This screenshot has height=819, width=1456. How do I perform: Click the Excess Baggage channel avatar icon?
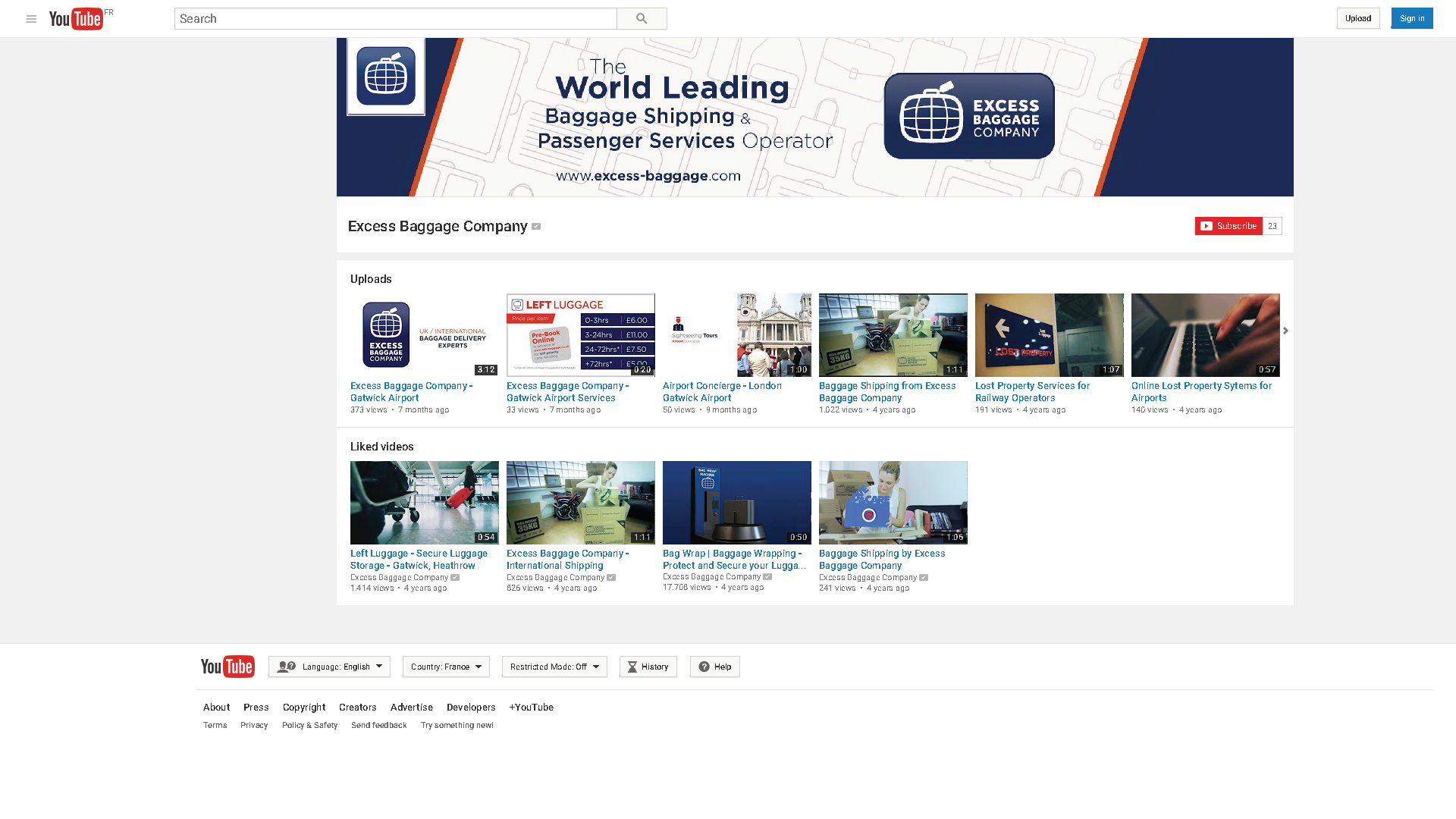coord(386,77)
